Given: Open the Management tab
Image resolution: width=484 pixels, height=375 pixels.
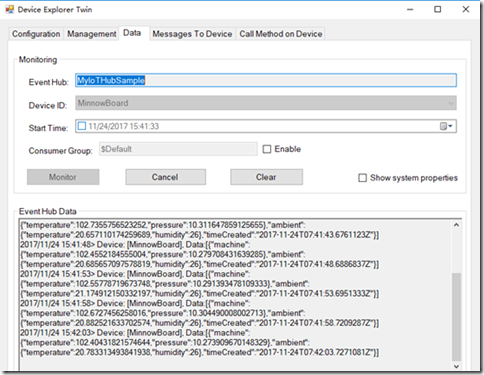Looking at the screenshot, I should pyautogui.click(x=92, y=34).
